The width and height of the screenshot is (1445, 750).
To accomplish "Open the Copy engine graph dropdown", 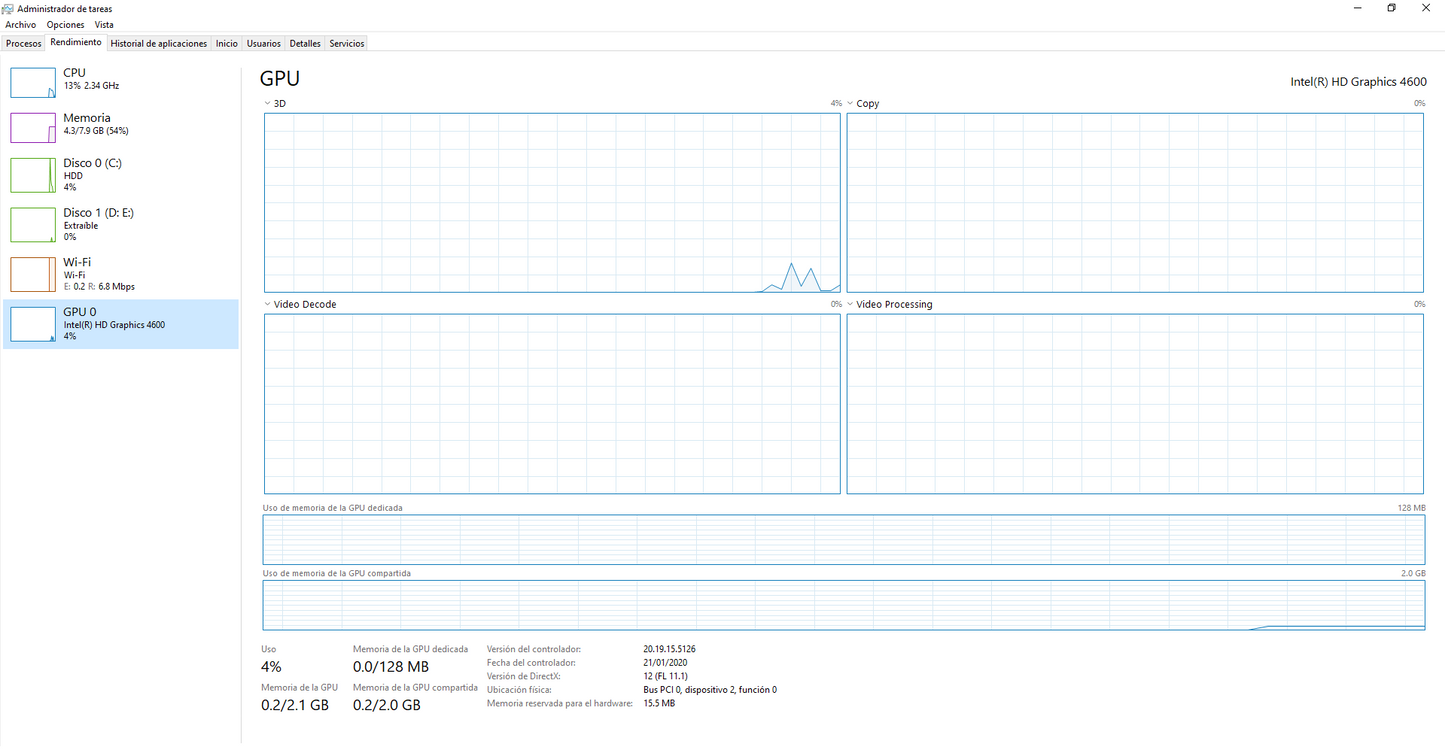I will click(x=850, y=104).
